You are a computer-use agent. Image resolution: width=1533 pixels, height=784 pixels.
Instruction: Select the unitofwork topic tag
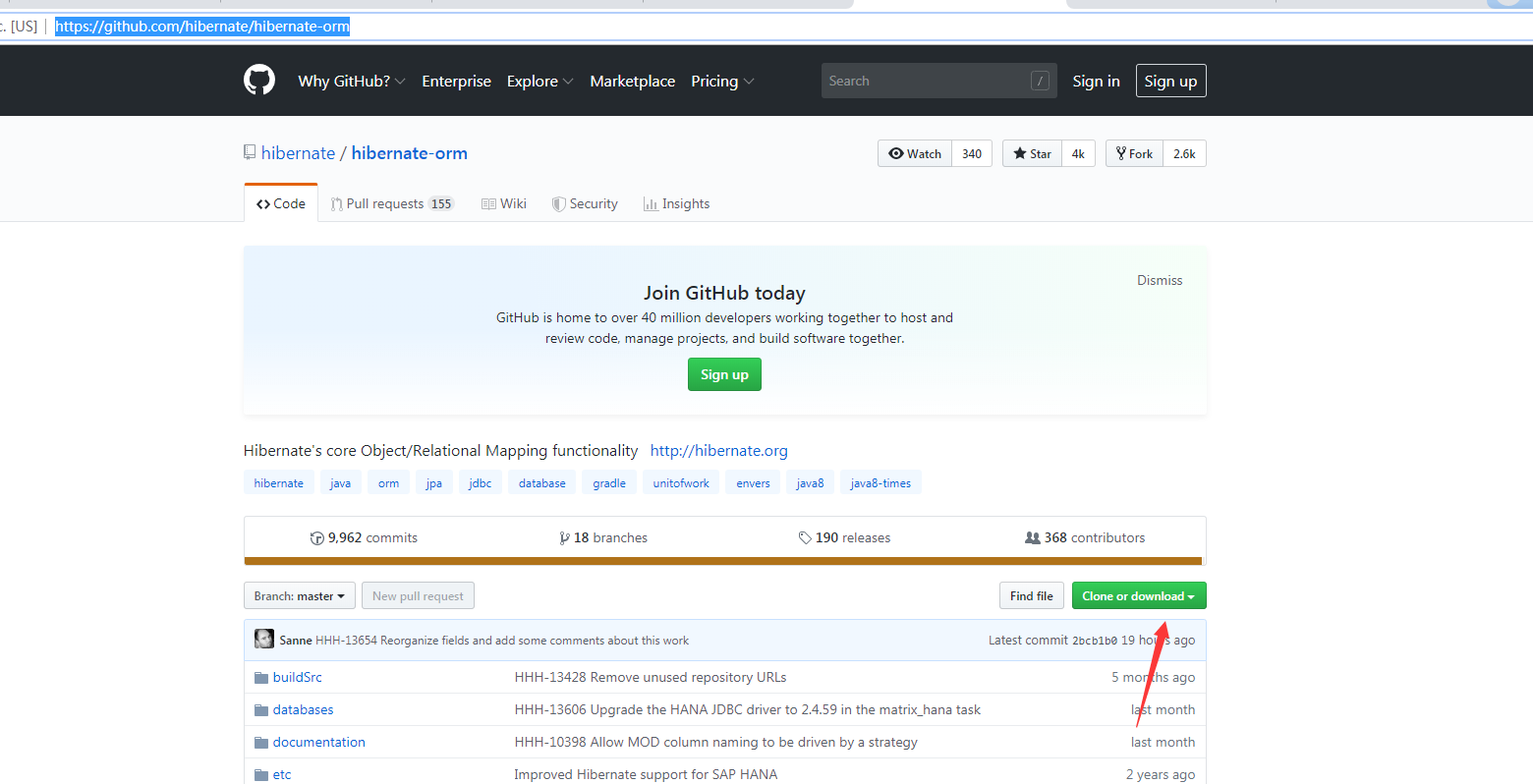pos(681,483)
